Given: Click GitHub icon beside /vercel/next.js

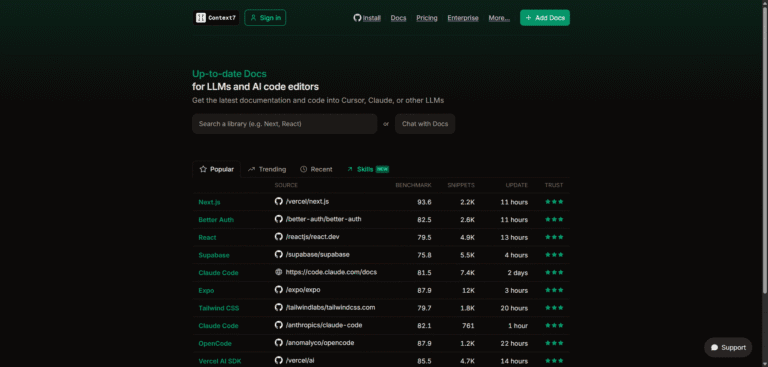Looking at the screenshot, I should [x=279, y=201].
